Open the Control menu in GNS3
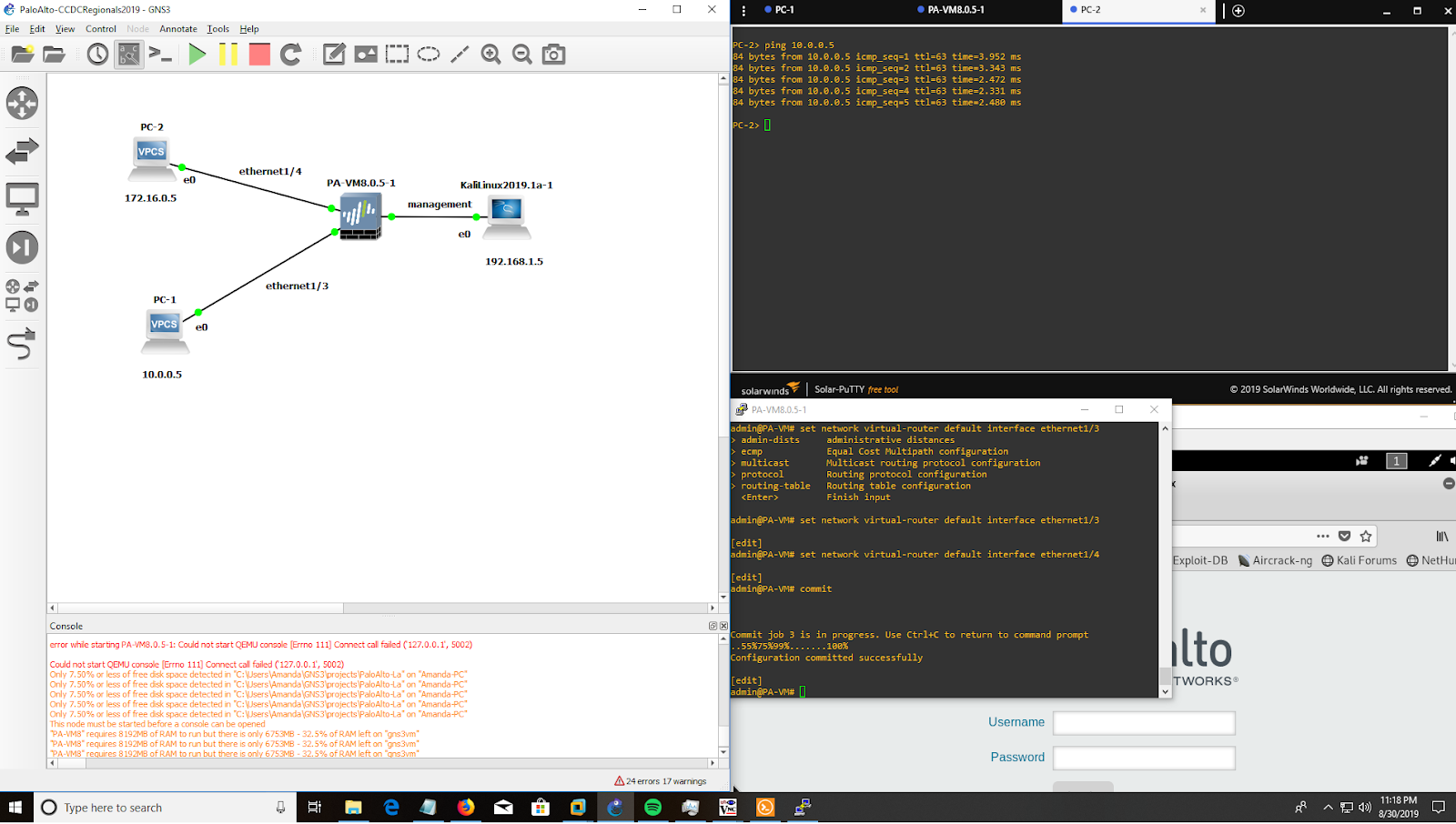The width and height of the screenshot is (1456, 824). (101, 29)
